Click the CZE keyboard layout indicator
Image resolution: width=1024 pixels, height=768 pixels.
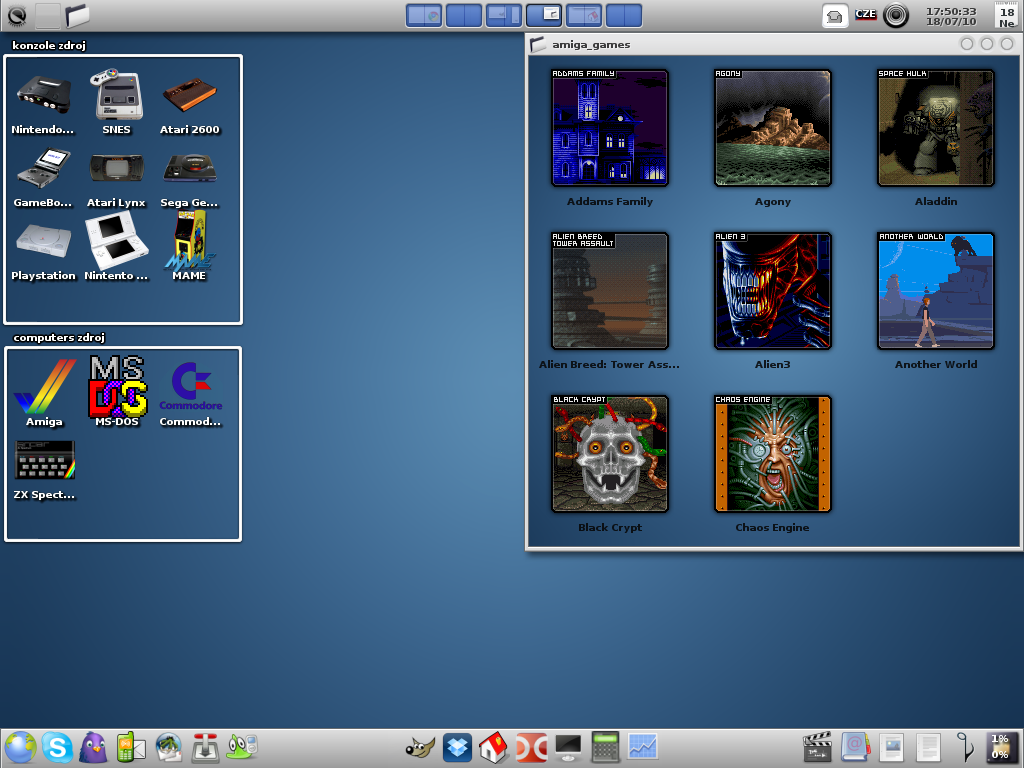click(866, 14)
